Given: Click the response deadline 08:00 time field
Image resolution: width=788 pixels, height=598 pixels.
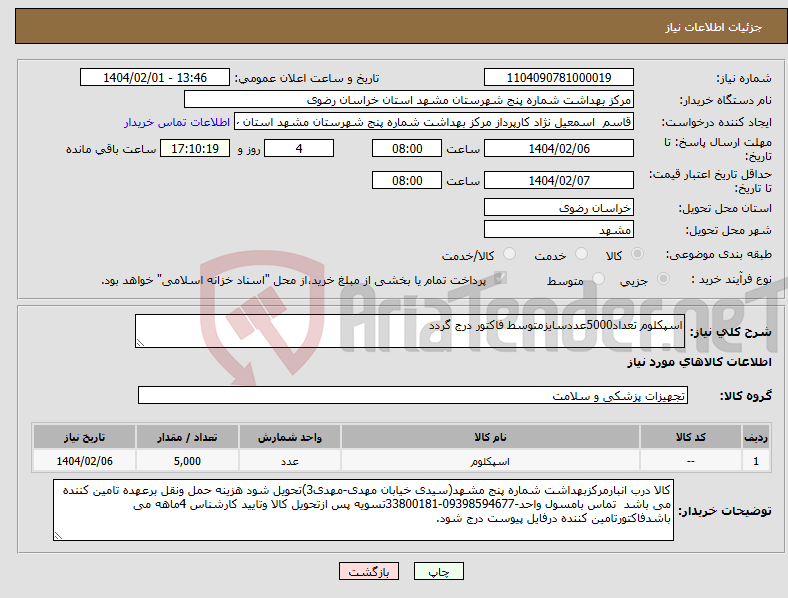Looking at the screenshot, I should (x=407, y=148).
